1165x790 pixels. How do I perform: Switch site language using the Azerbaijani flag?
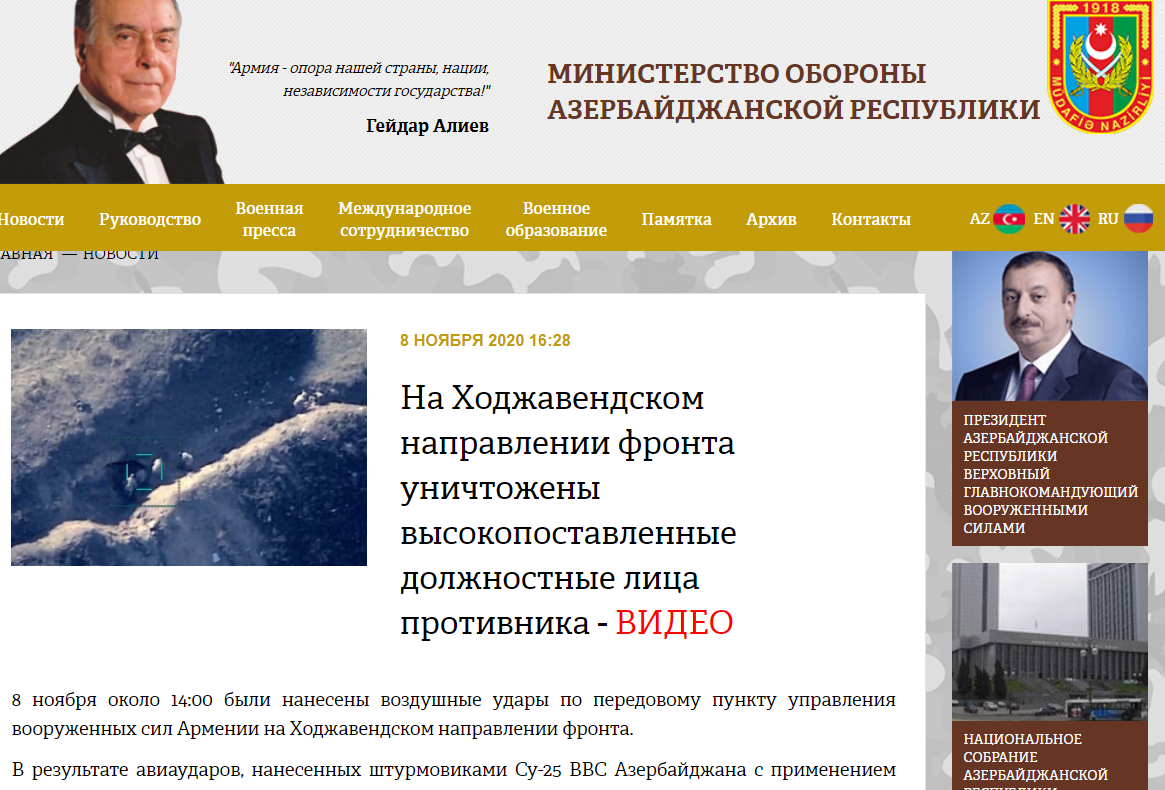[x=1009, y=219]
